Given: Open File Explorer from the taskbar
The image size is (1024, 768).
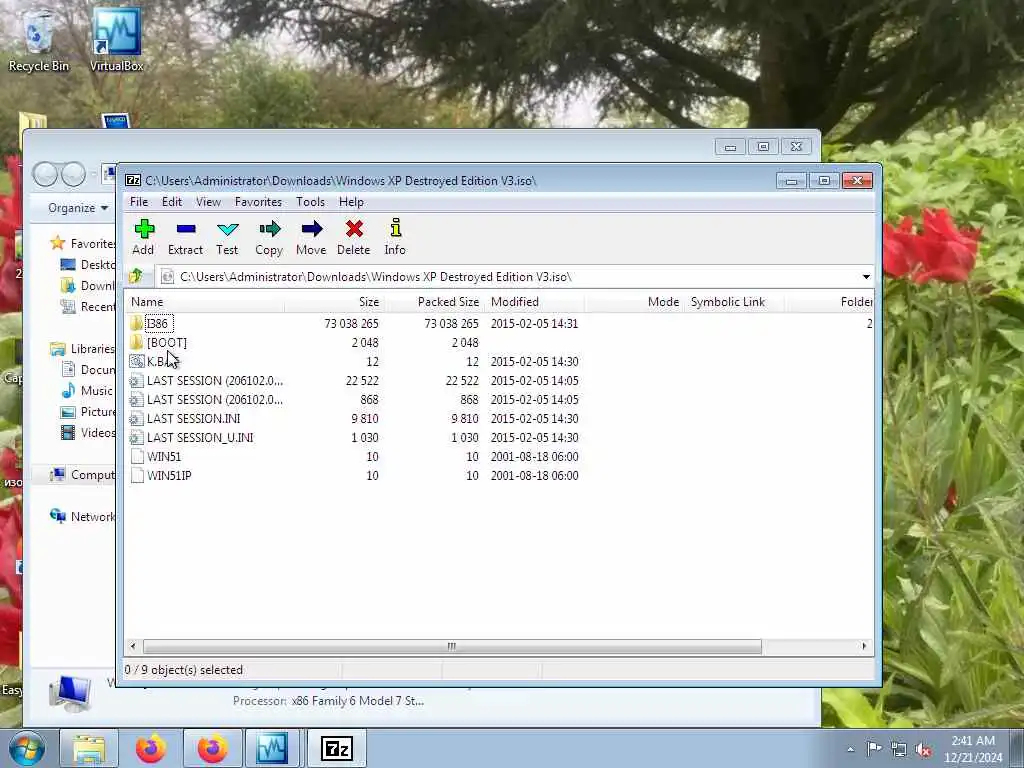Looking at the screenshot, I should 89,748.
